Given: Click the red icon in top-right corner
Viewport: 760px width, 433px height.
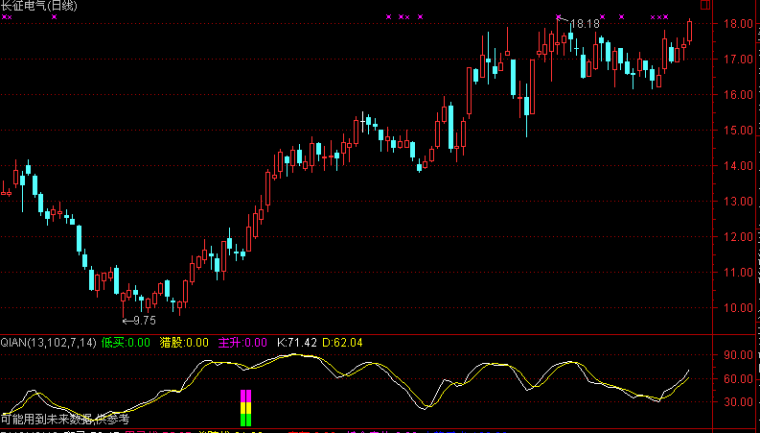Looking at the screenshot, I should click(706, 6).
